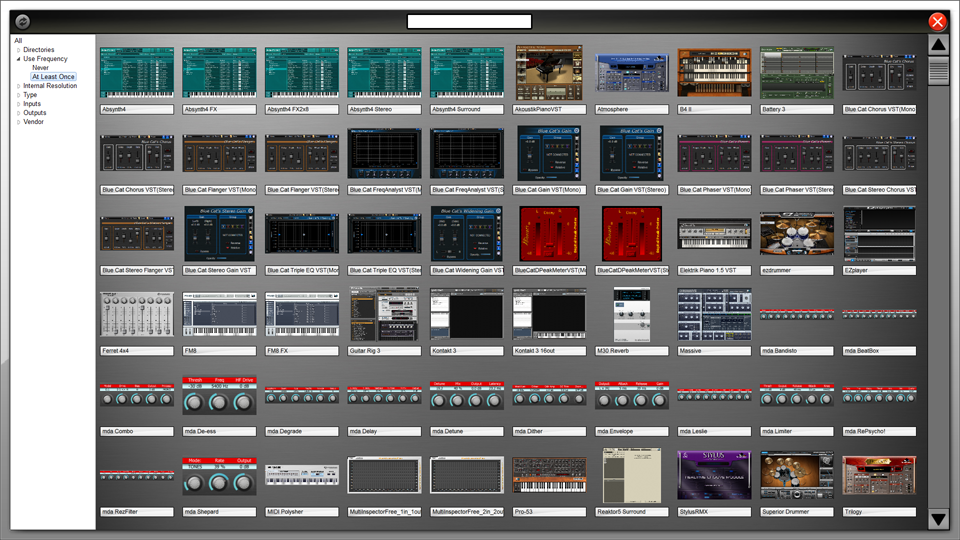Select the EZplayer plugin thumbnail
Screen dimensions: 960x540
coord(879,234)
